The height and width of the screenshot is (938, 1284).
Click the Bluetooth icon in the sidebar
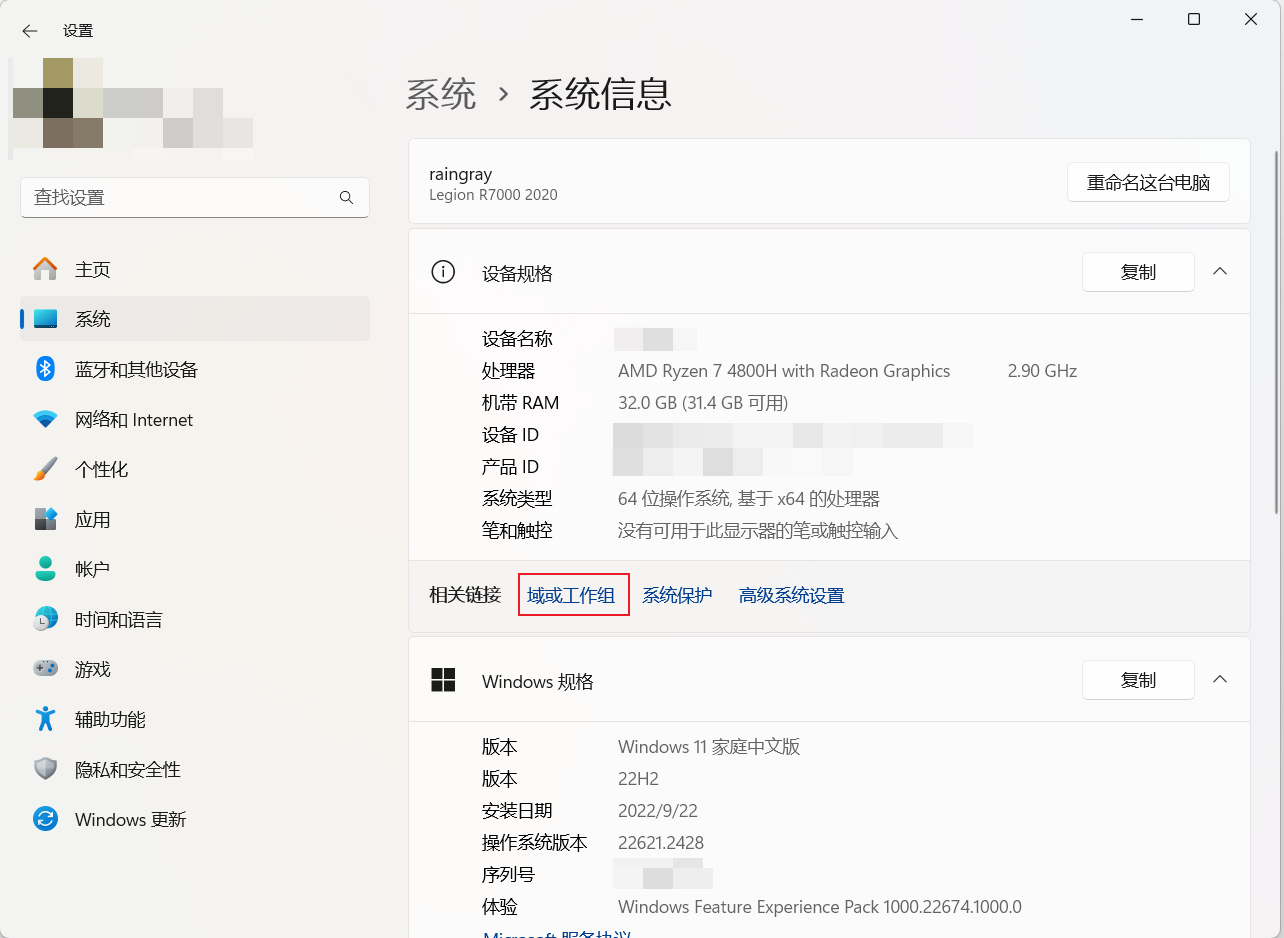(x=45, y=369)
